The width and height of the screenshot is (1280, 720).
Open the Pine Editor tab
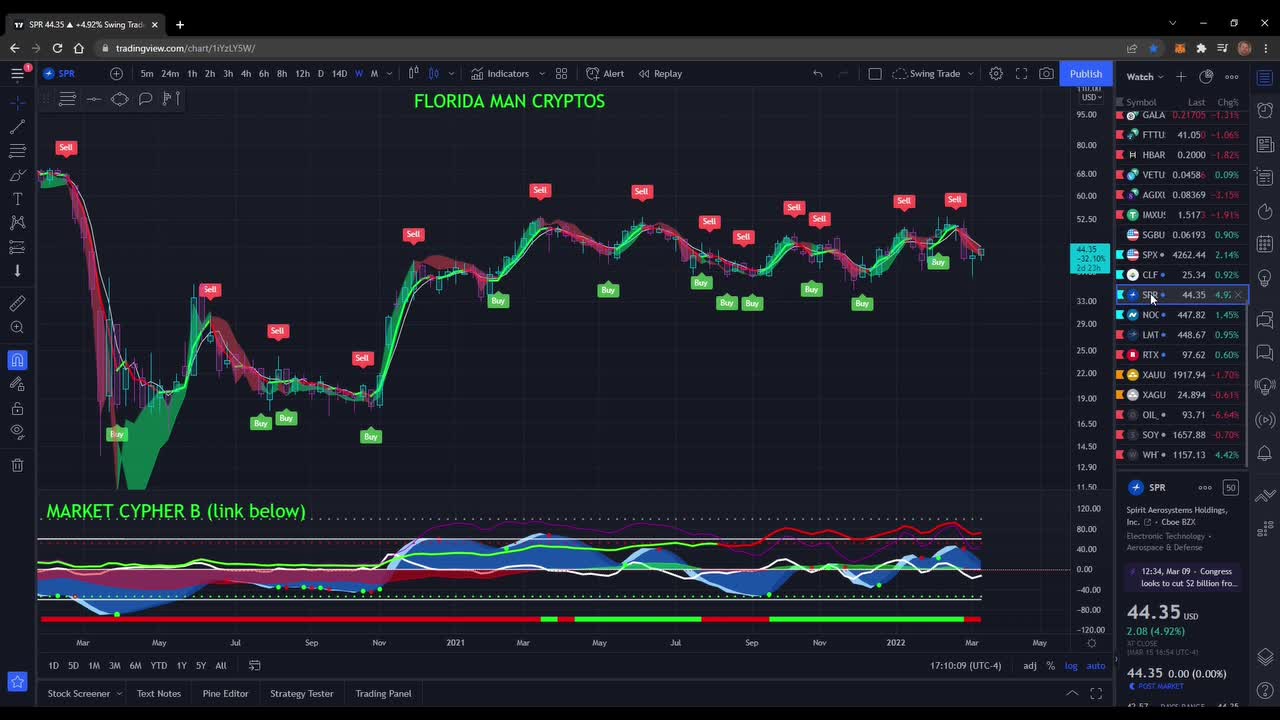pos(225,693)
